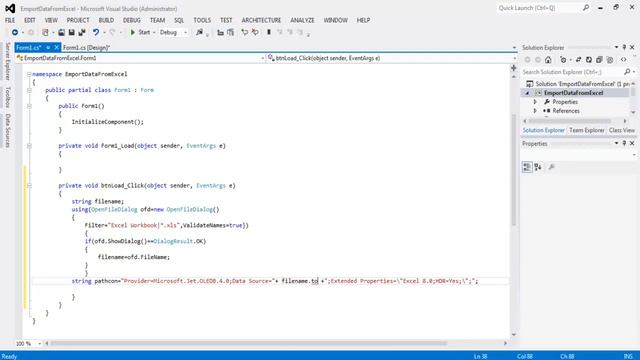Click the Open File toolbar icon
640x360 pixels.
click(61, 32)
